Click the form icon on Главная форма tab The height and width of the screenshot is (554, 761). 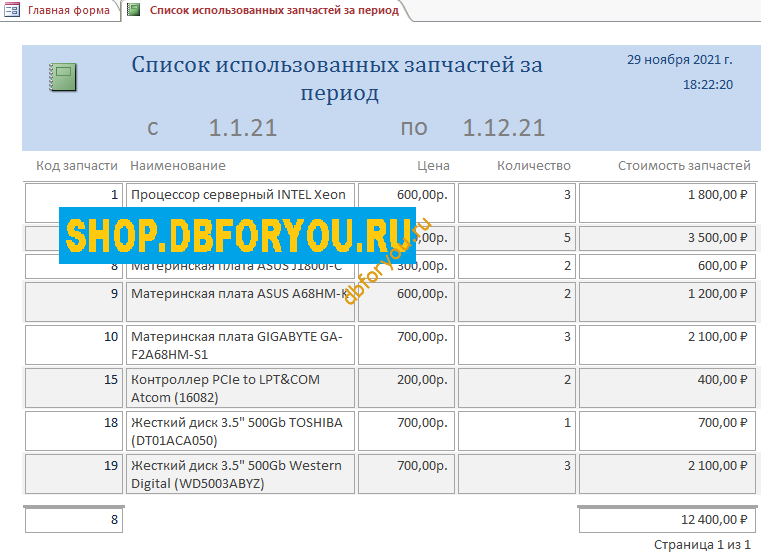[x=12, y=10]
